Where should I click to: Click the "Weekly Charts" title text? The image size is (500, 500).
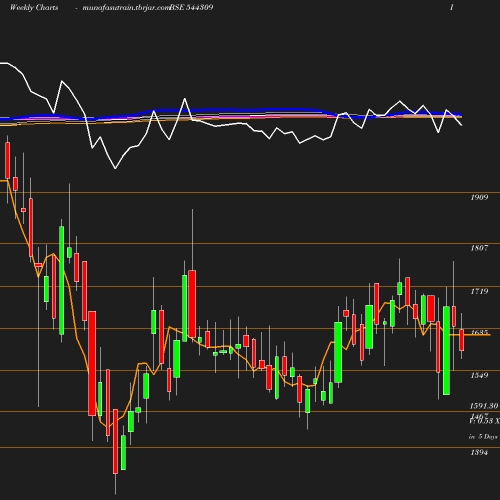pos(34,8)
